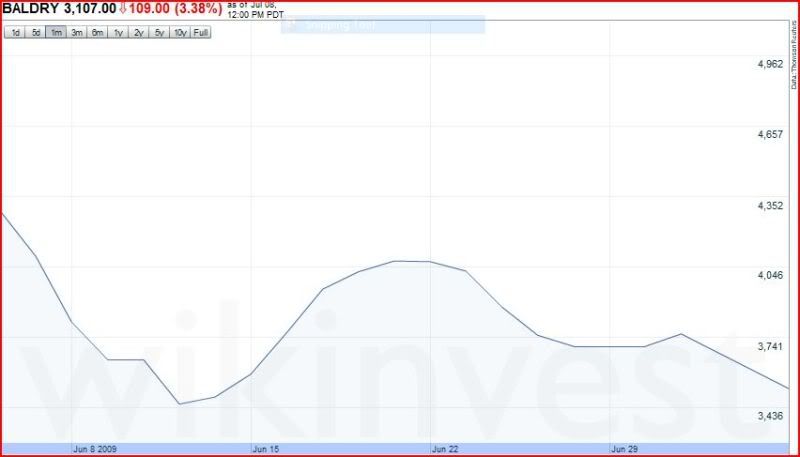Viewport: 800px width, 457px height.
Task: Click the 4,962 axis label
Action: pyautogui.click(x=770, y=64)
